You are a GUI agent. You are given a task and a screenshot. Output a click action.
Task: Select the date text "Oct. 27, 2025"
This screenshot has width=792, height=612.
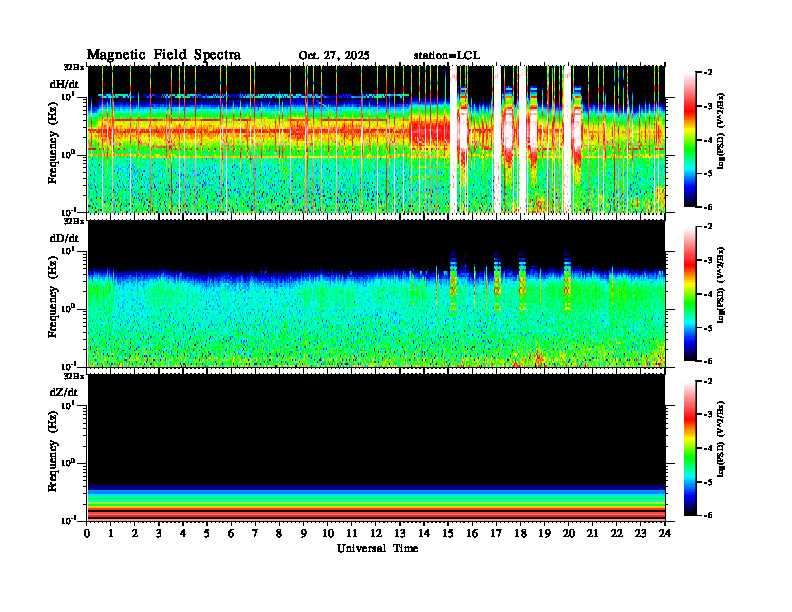click(x=334, y=56)
